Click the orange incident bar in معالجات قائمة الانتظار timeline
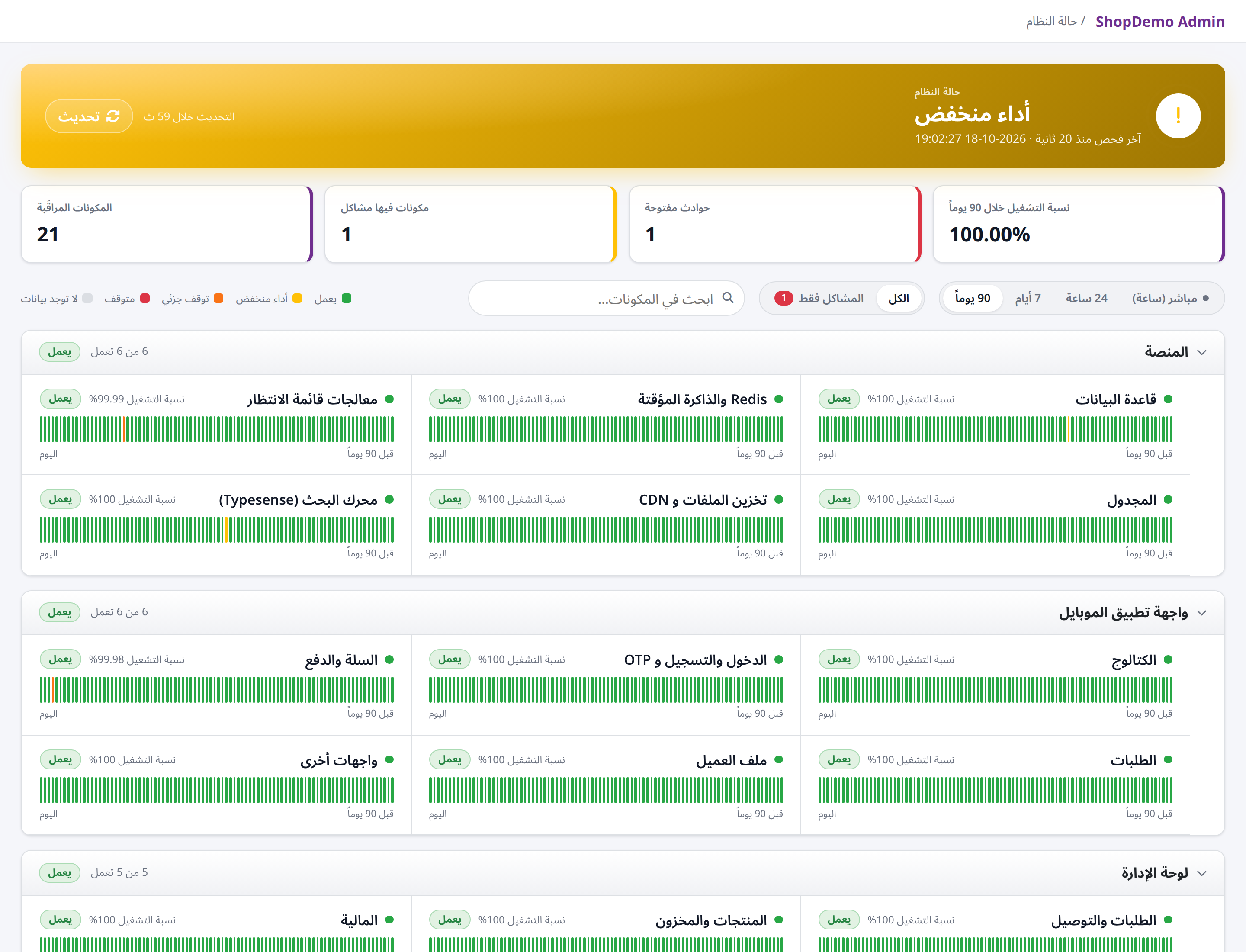Viewport: 1246px width, 952px height. pyautogui.click(x=123, y=429)
